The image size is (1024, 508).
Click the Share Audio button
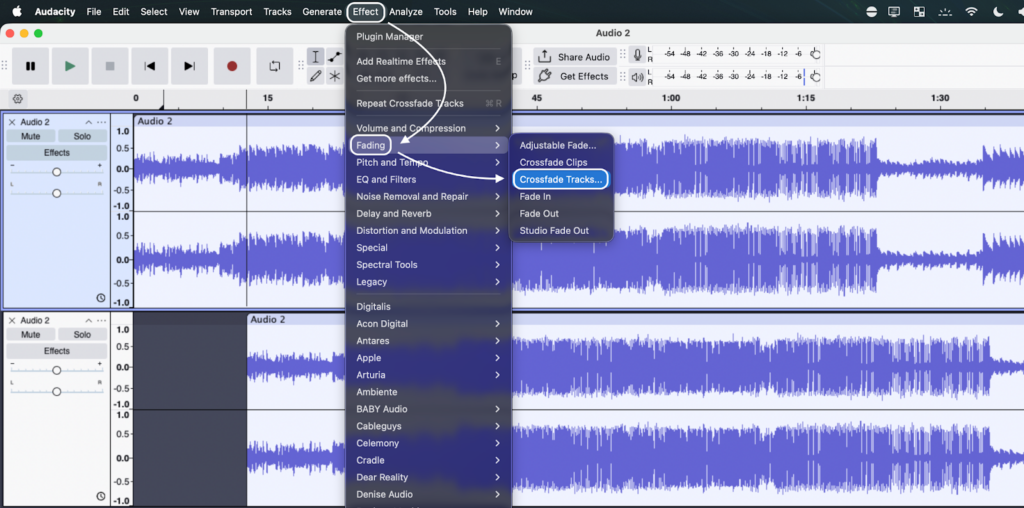point(575,57)
